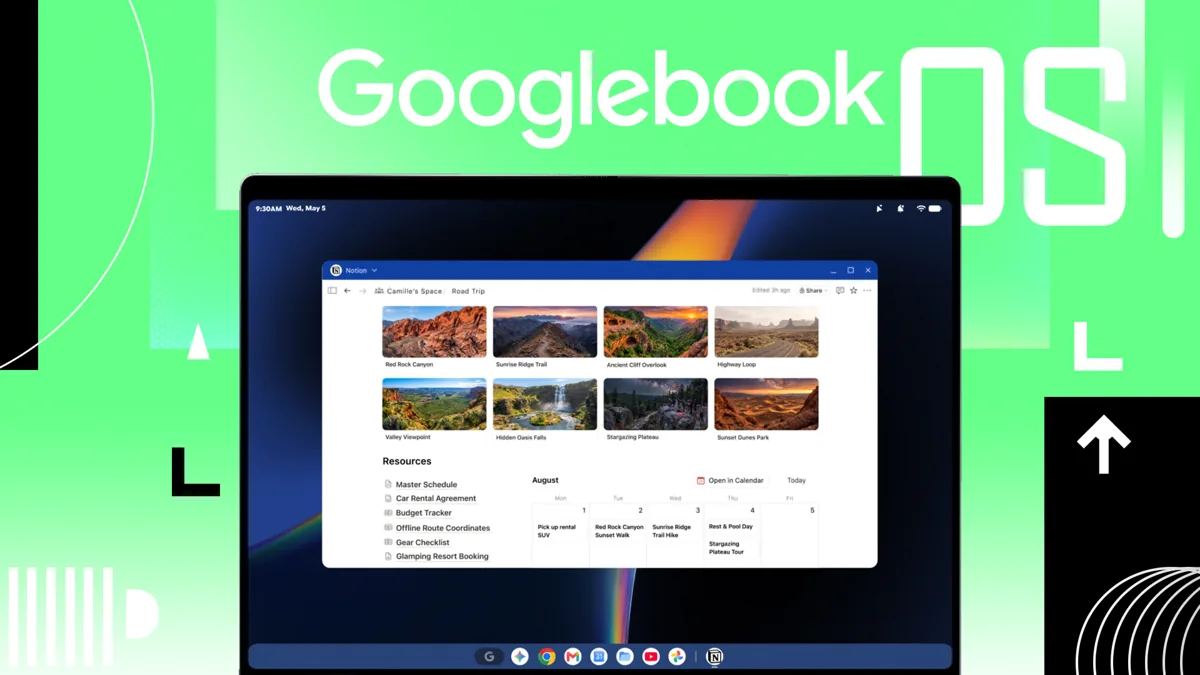Click the Open in Calendar button
The width and height of the screenshot is (1200, 675).
coord(730,481)
